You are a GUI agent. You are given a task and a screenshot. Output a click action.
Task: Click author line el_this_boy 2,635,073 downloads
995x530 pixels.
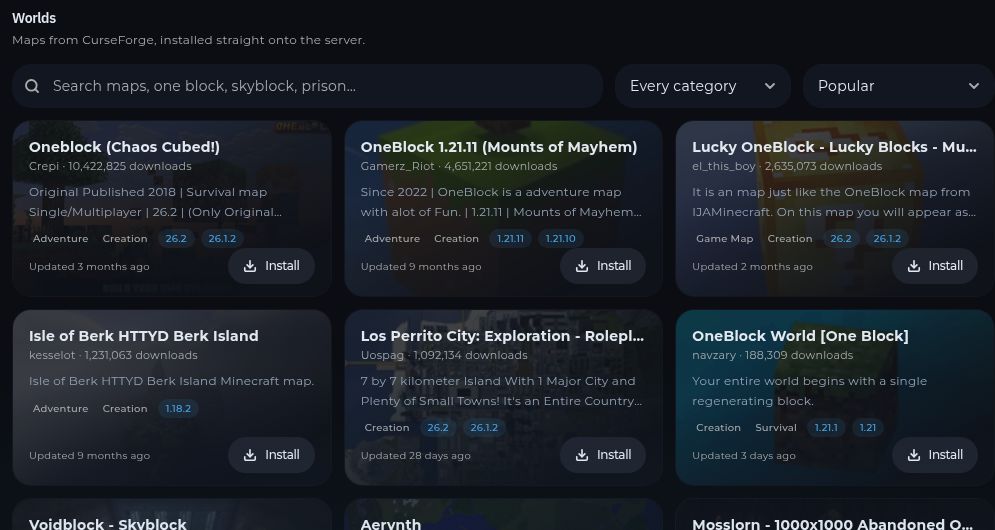pos(787,166)
